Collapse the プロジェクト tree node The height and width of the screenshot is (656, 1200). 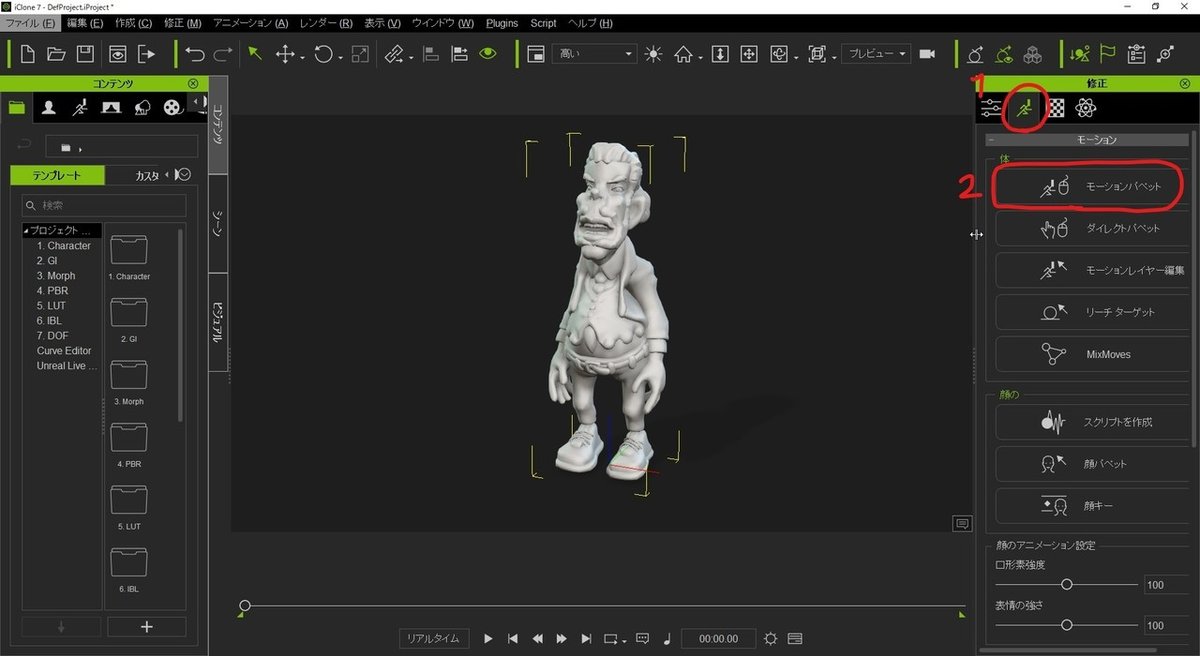tap(26, 230)
